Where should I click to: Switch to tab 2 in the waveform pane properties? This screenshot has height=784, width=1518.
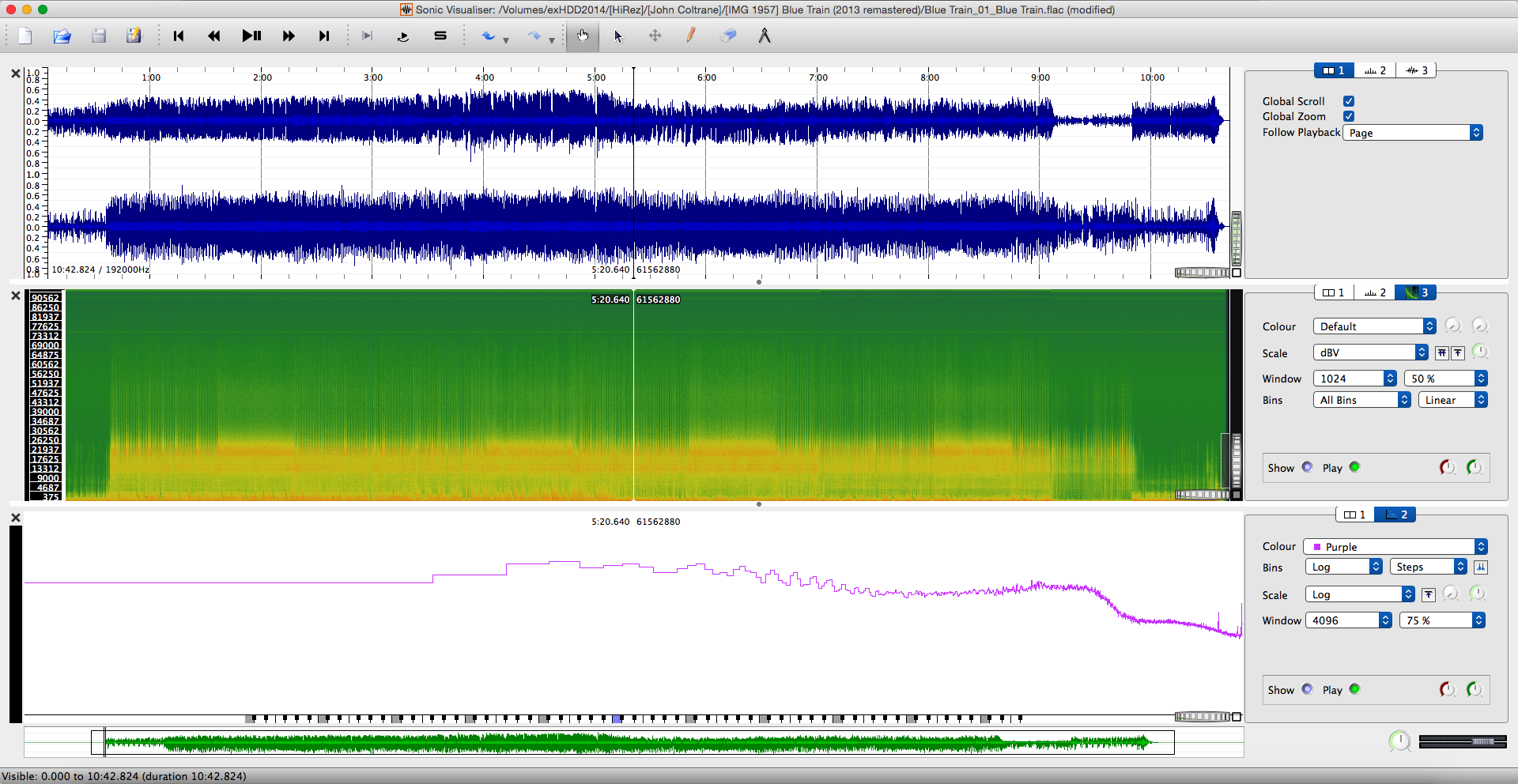[1375, 70]
